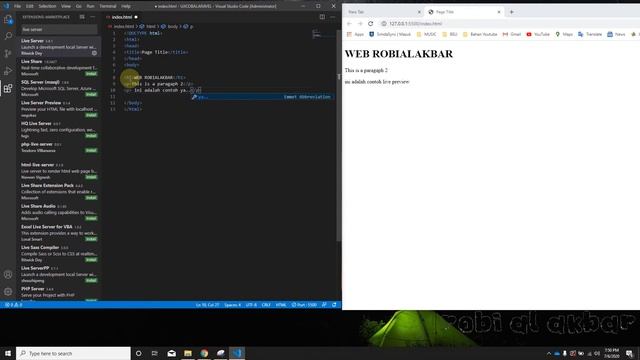Install the html-live-server extension
The image size is (640, 360).
(91, 177)
